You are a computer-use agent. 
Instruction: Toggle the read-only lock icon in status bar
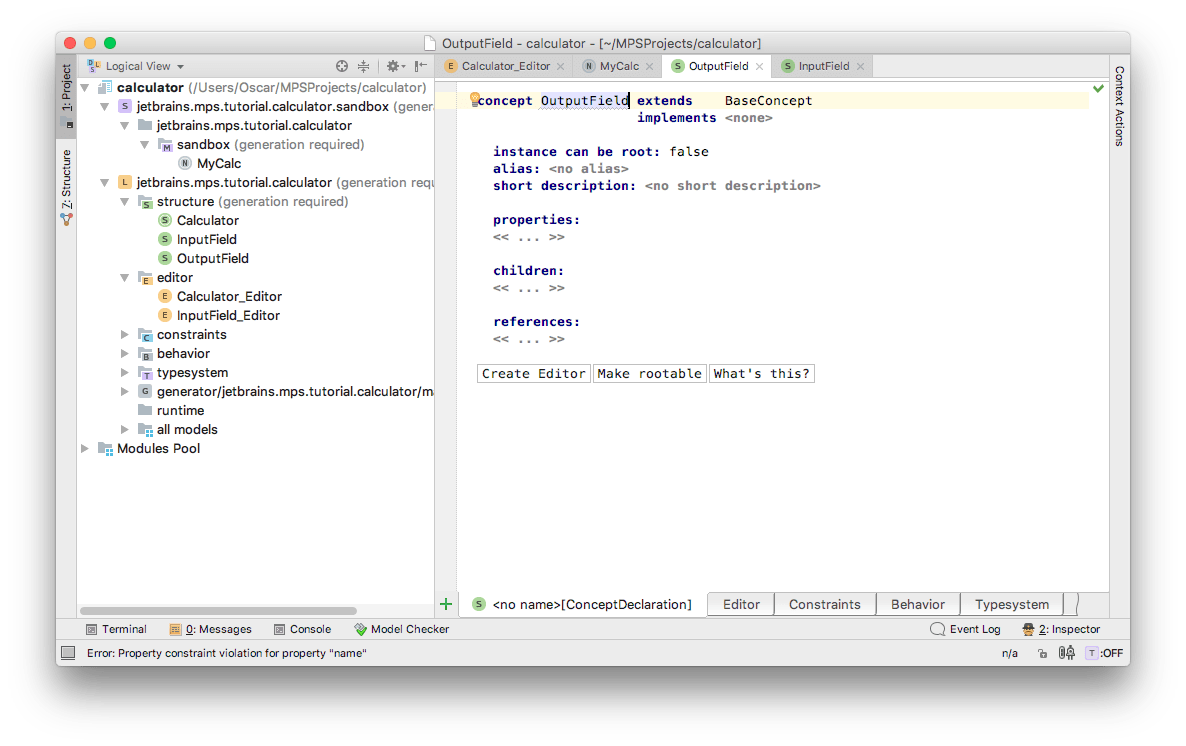click(x=1042, y=653)
